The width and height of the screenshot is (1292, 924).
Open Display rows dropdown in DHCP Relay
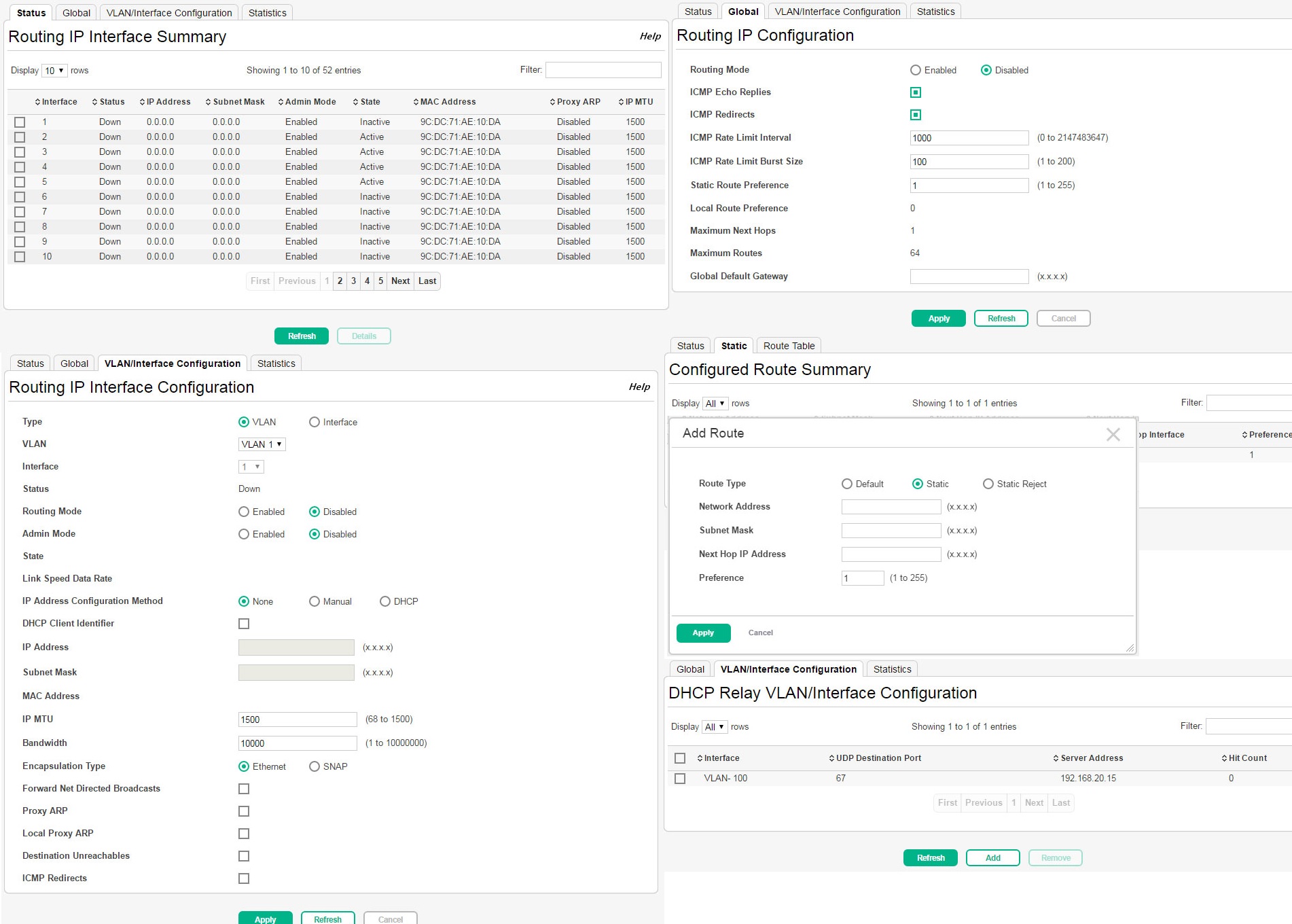(715, 727)
